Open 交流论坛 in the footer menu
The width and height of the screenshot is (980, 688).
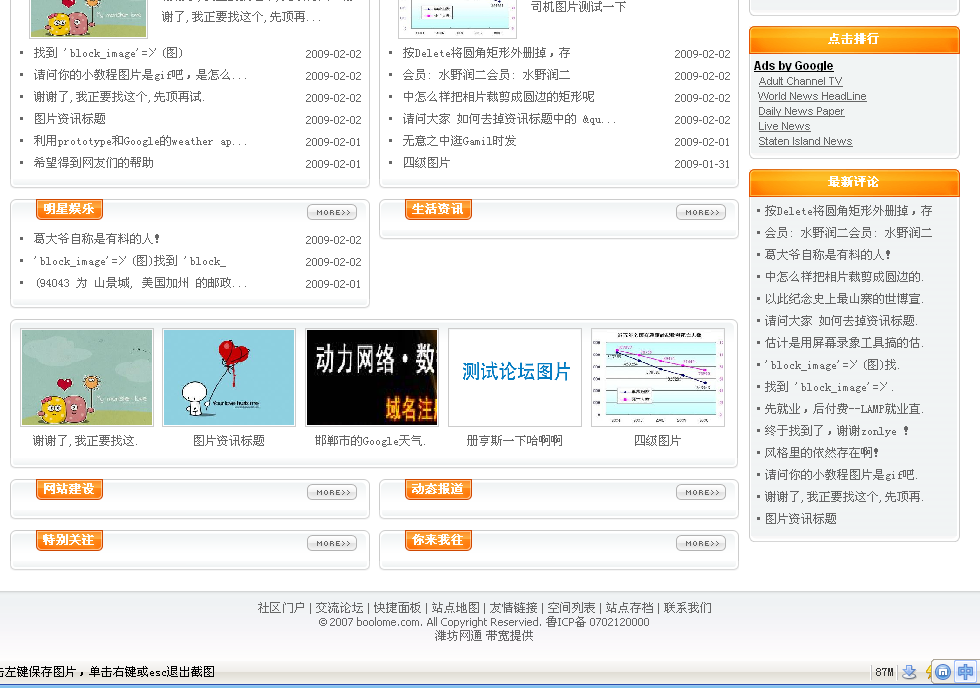pos(339,608)
